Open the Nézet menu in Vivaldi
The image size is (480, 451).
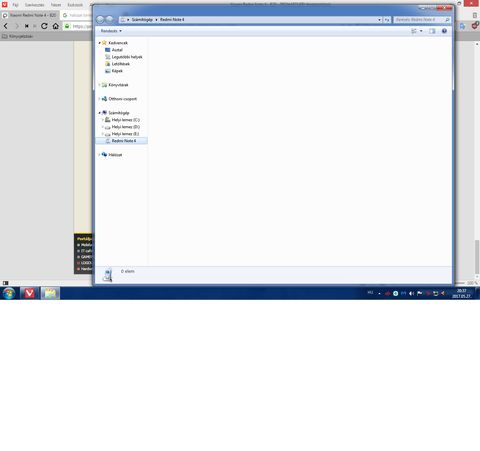(x=56, y=5)
